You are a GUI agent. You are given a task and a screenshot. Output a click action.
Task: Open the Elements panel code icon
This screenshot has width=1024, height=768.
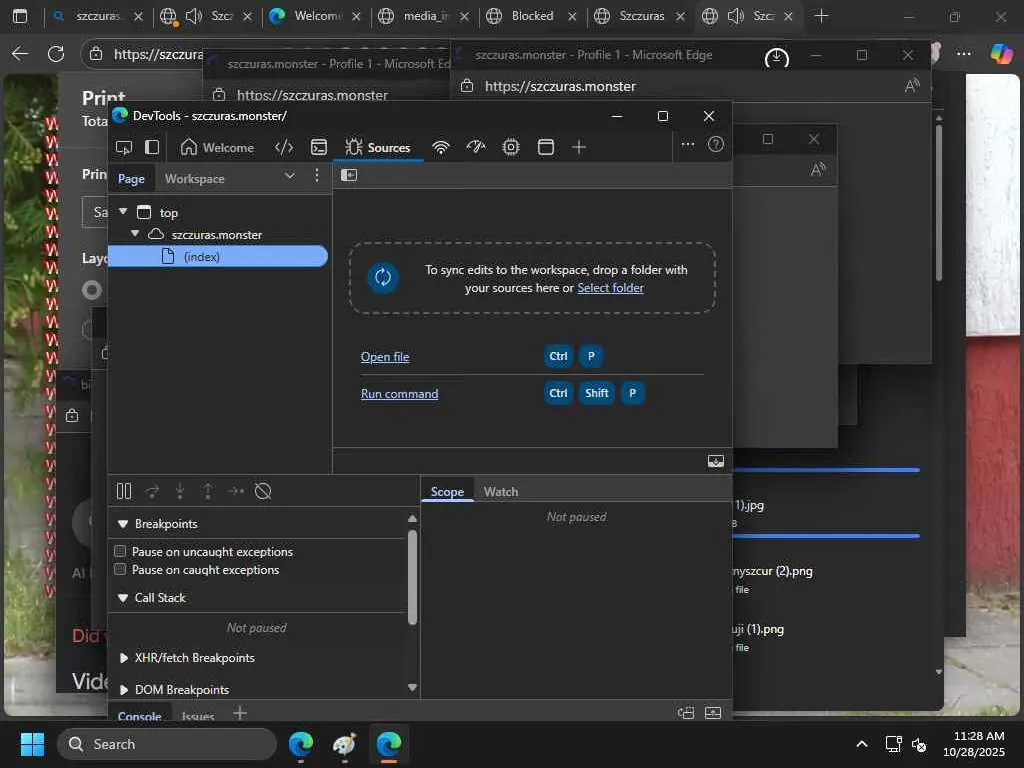(x=284, y=147)
